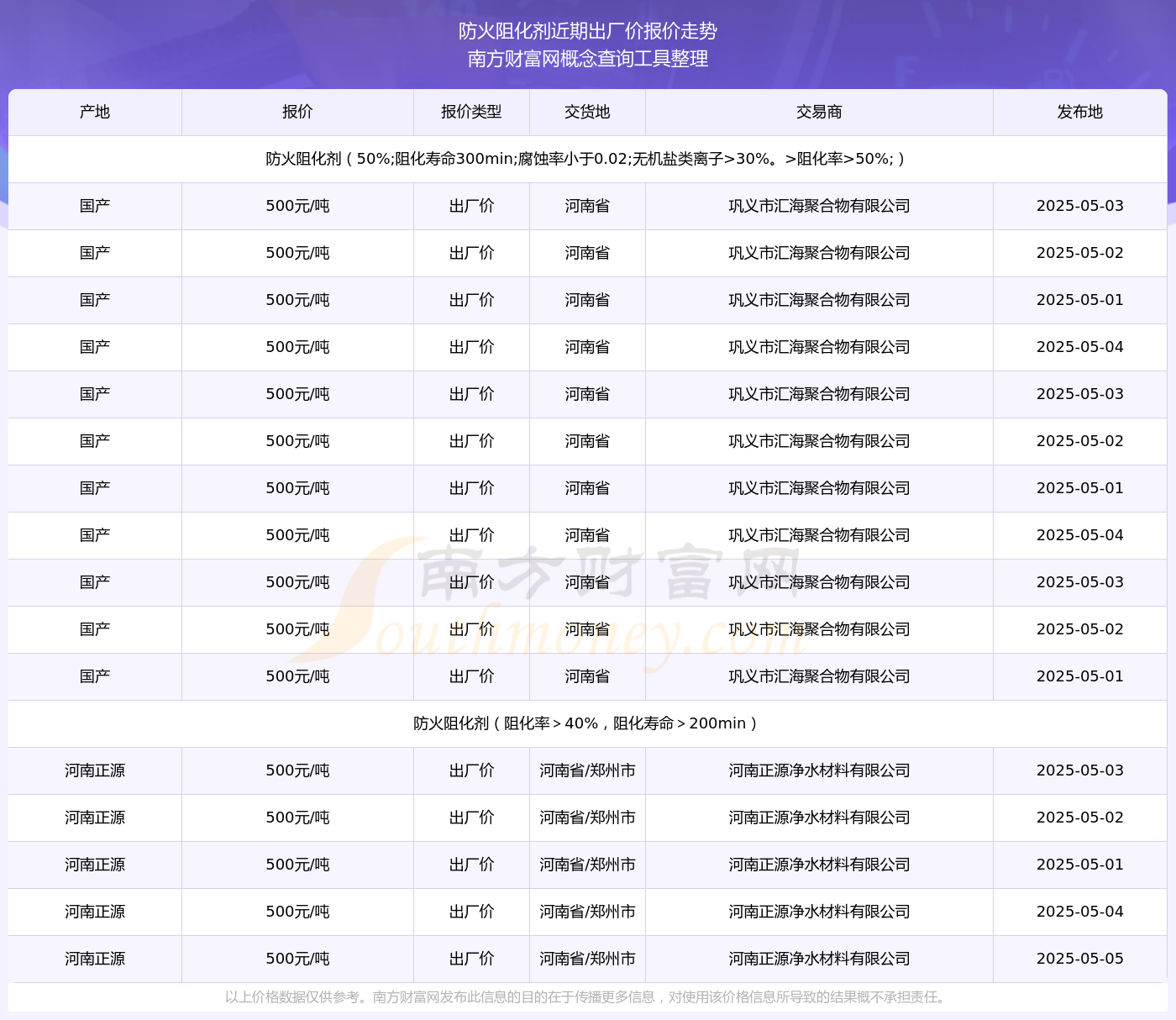The height and width of the screenshot is (1020, 1176).
Task: Select the 防火阻化剂 50% spec section heading
Action: click(588, 159)
